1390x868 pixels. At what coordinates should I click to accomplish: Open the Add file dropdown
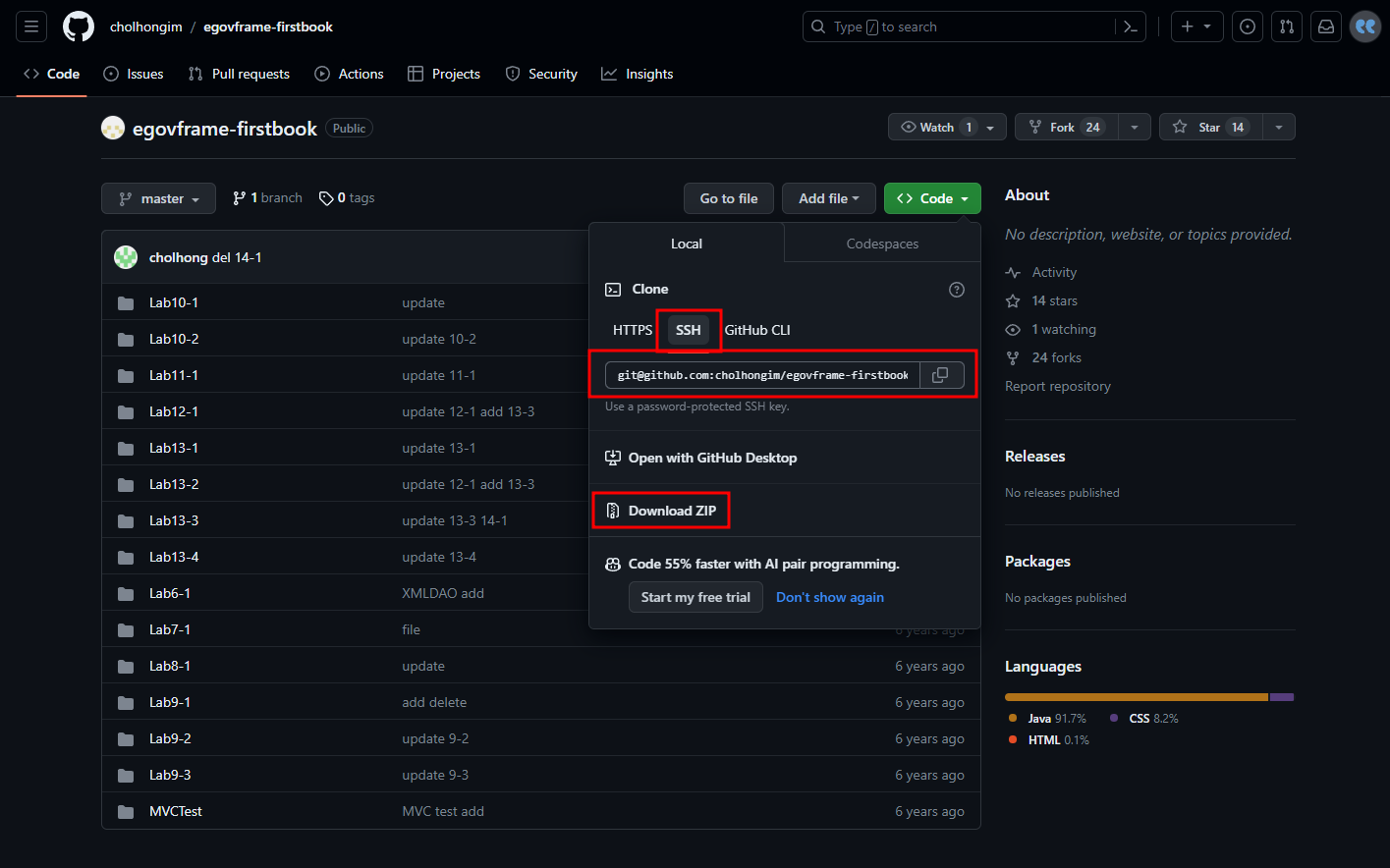click(828, 198)
